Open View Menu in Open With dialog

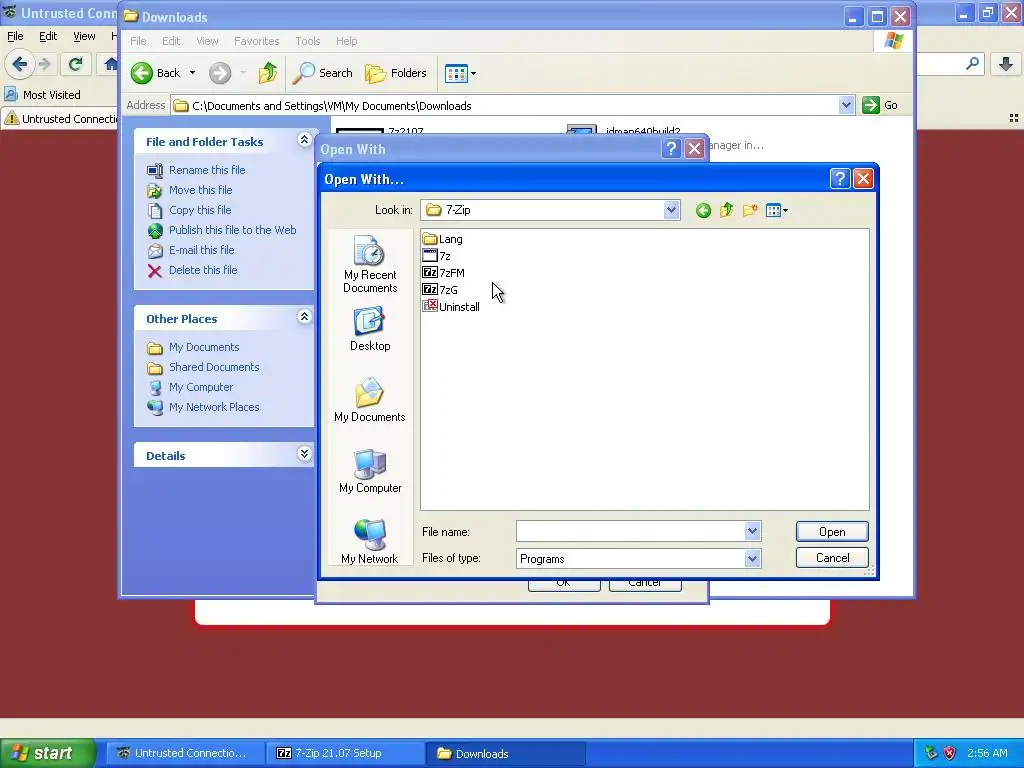pyautogui.click(x=777, y=210)
